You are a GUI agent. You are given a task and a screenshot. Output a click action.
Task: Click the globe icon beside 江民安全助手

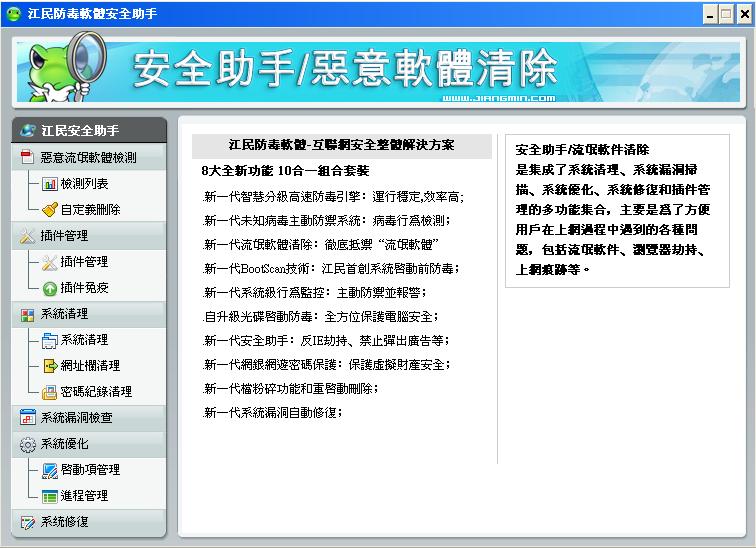[28, 130]
